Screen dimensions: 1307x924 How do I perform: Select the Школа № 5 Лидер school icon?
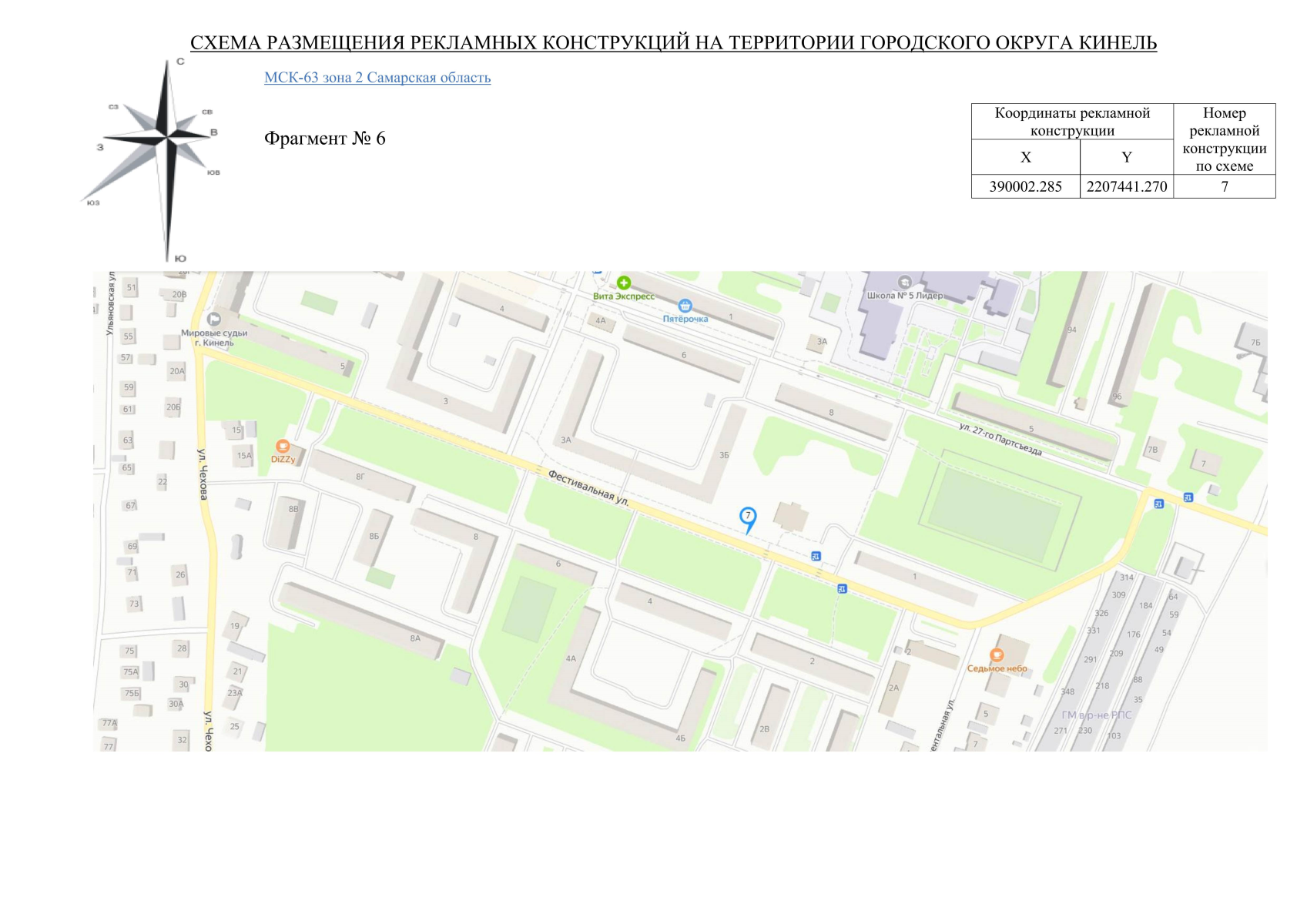pyautogui.click(x=905, y=283)
